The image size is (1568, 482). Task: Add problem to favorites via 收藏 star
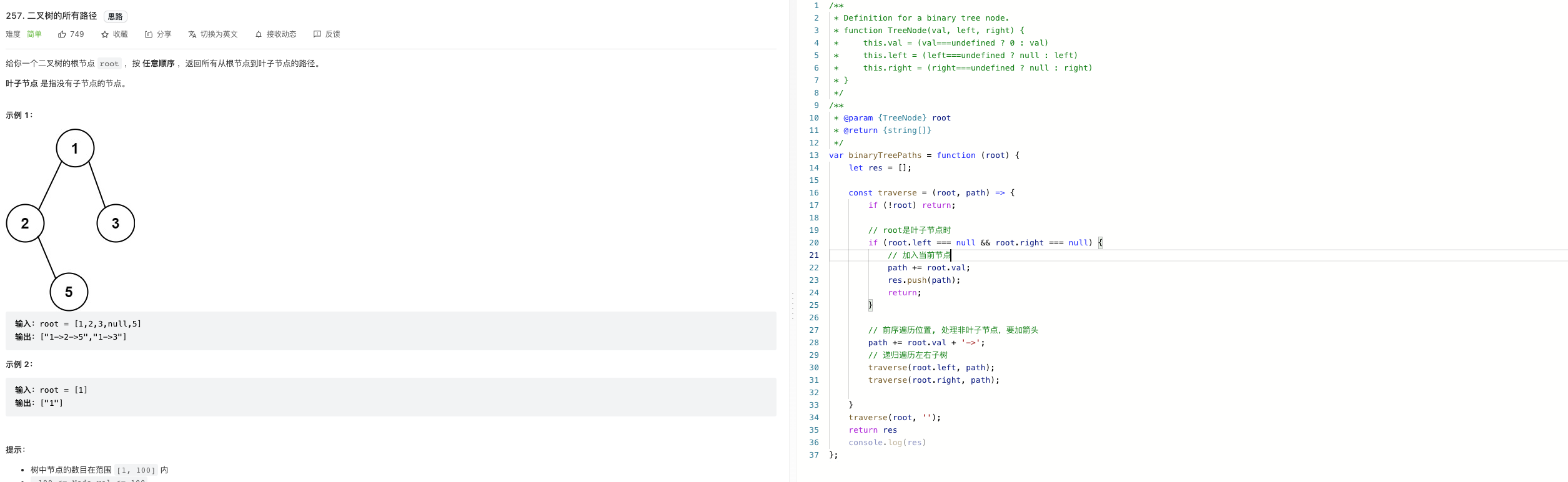click(114, 34)
